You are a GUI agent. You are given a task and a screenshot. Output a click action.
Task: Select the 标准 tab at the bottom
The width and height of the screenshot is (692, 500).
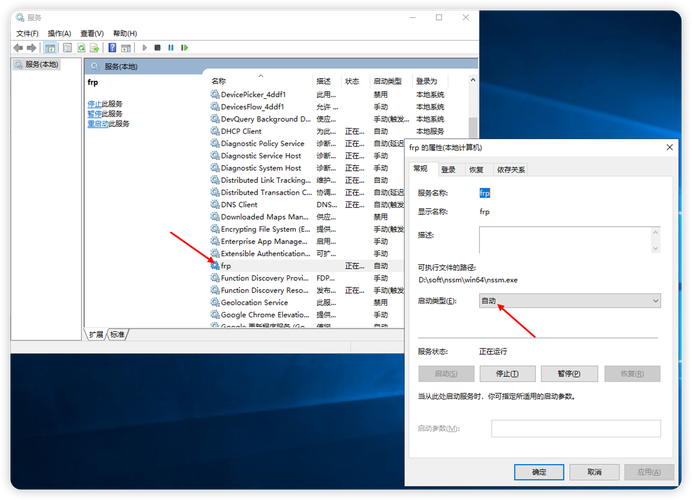point(118,334)
